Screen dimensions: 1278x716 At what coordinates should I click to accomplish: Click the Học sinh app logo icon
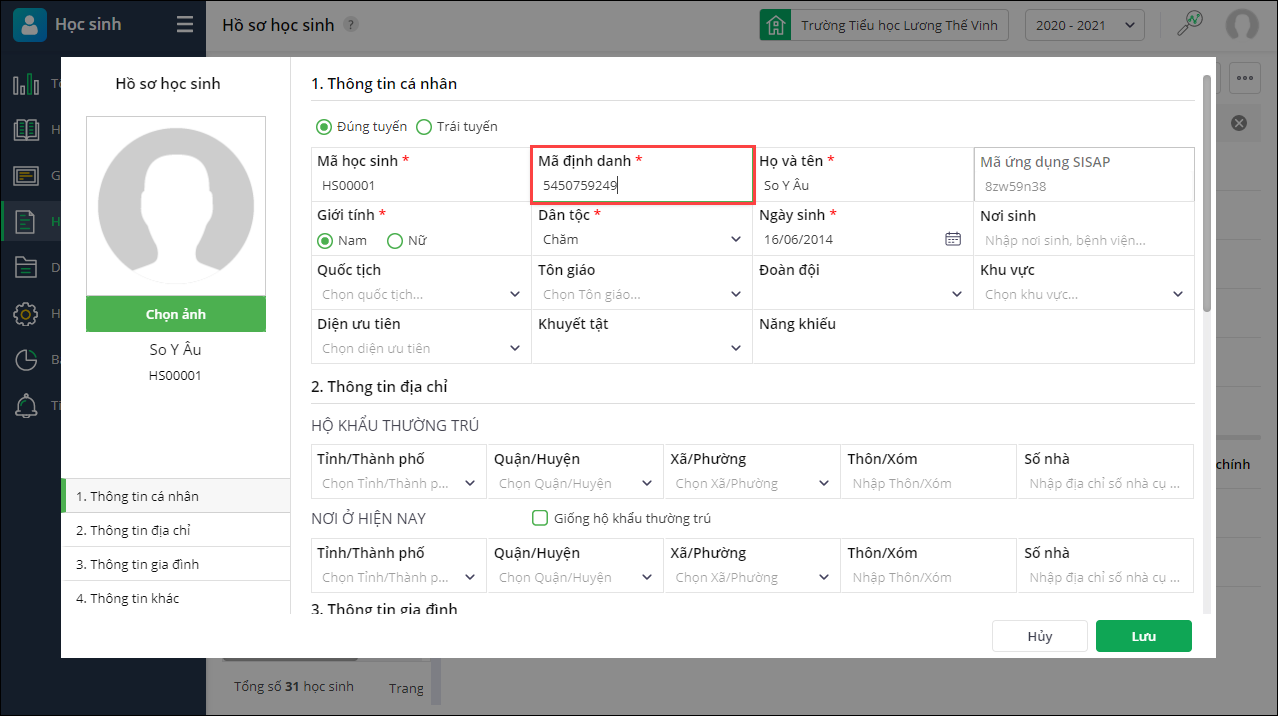(30, 25)
